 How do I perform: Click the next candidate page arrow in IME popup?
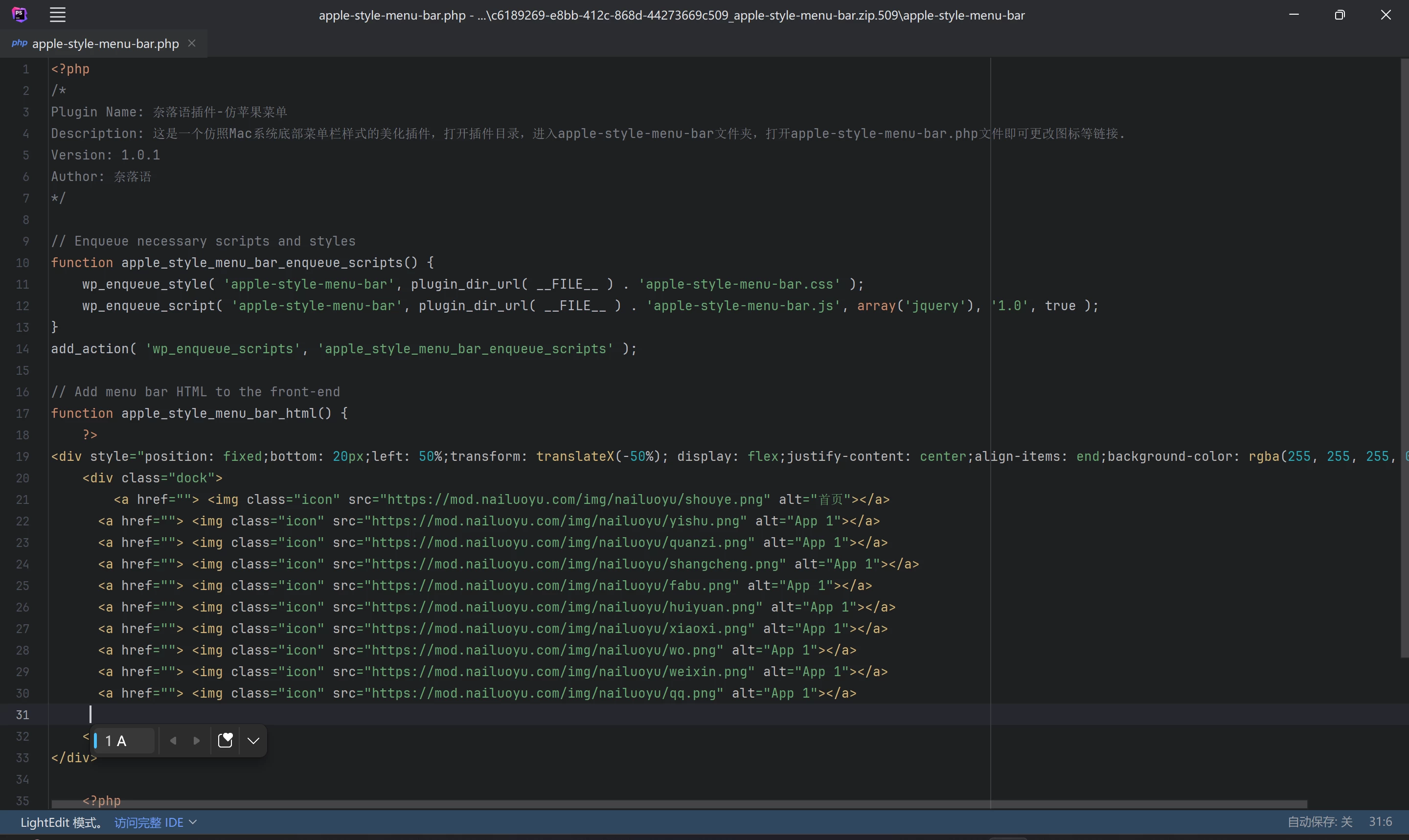point(196,741)
